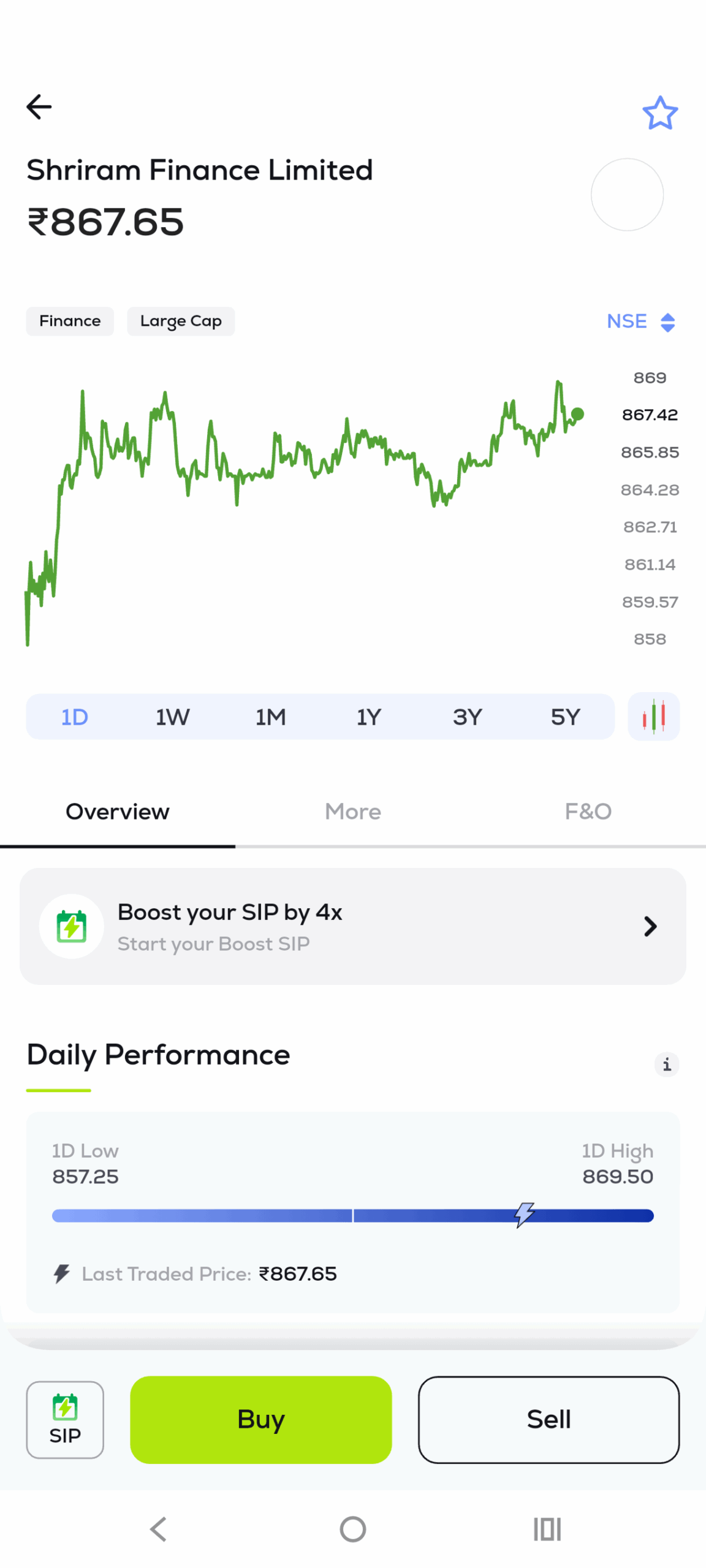
Task: Select the 5Y chart range
Action: point(565,717)
